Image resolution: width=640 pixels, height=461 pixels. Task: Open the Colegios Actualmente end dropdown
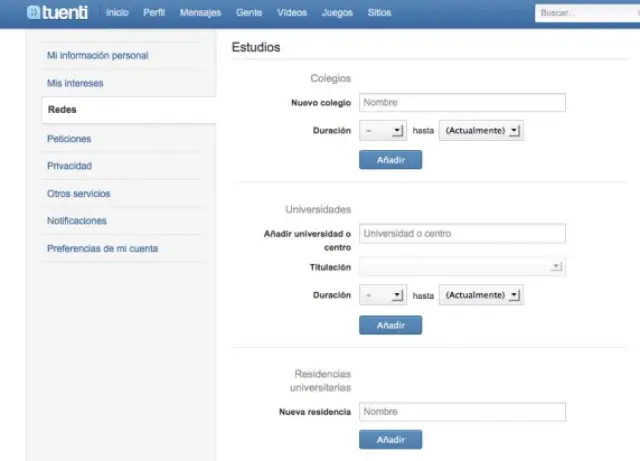pyautogui.click(x=482, y=130)
